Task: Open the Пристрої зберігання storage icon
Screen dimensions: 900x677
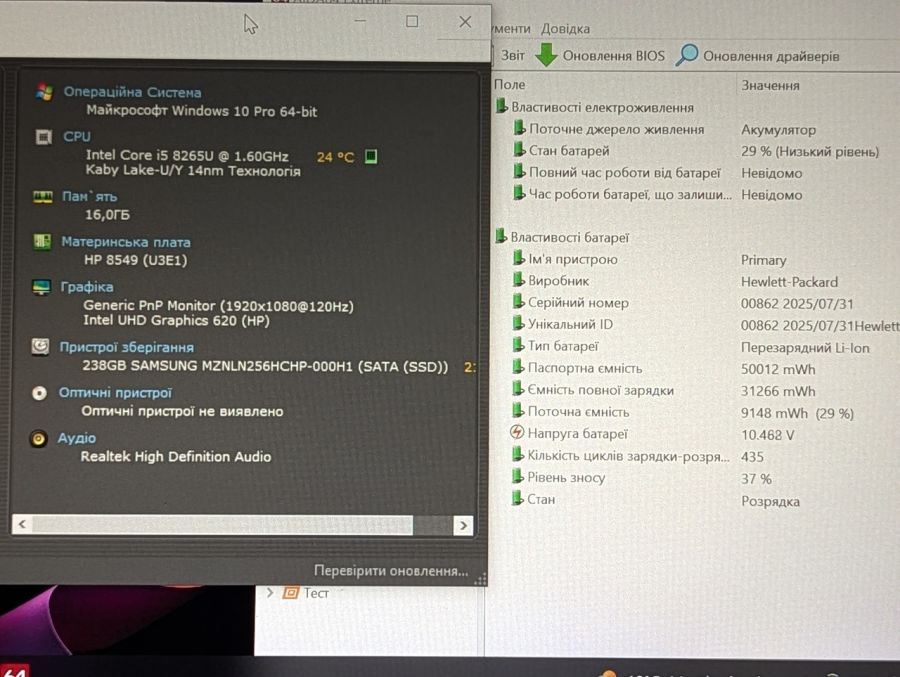Action: click(40, 347)
